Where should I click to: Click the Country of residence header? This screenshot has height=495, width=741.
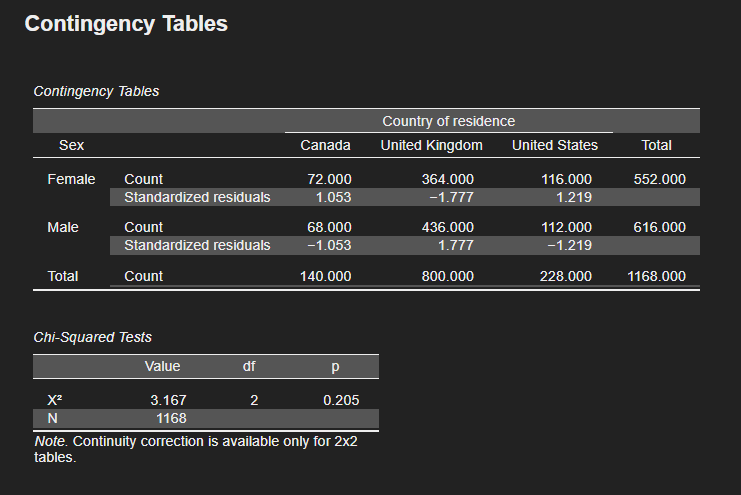[x=448, y=121]
